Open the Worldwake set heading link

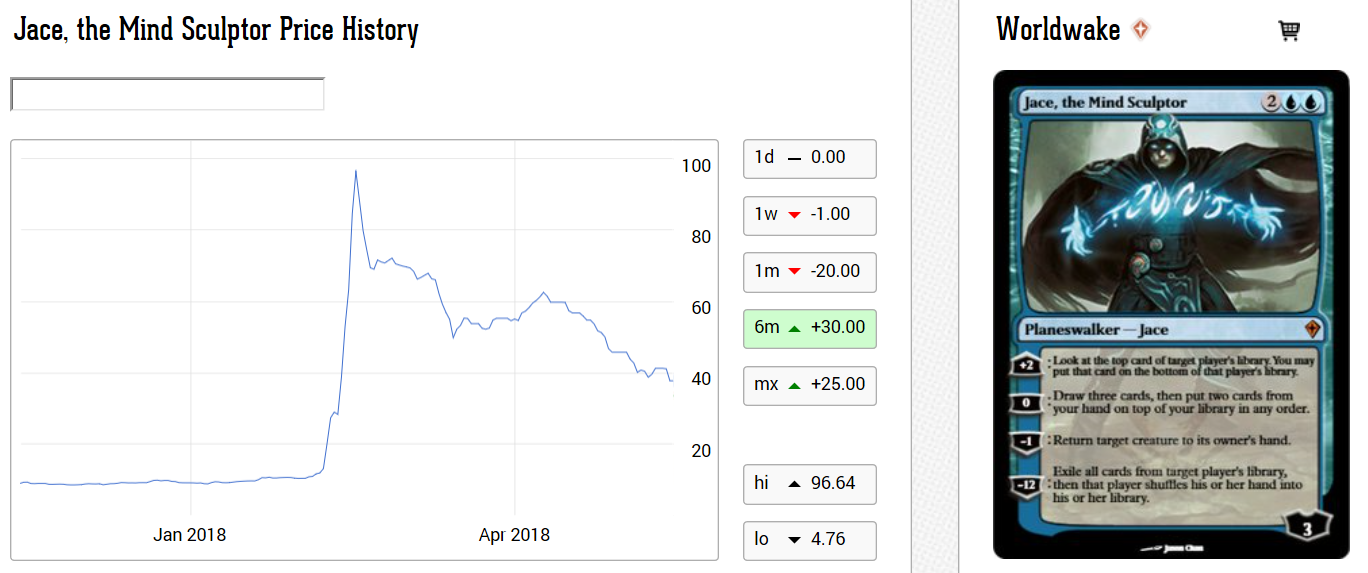click(1058, 30)
